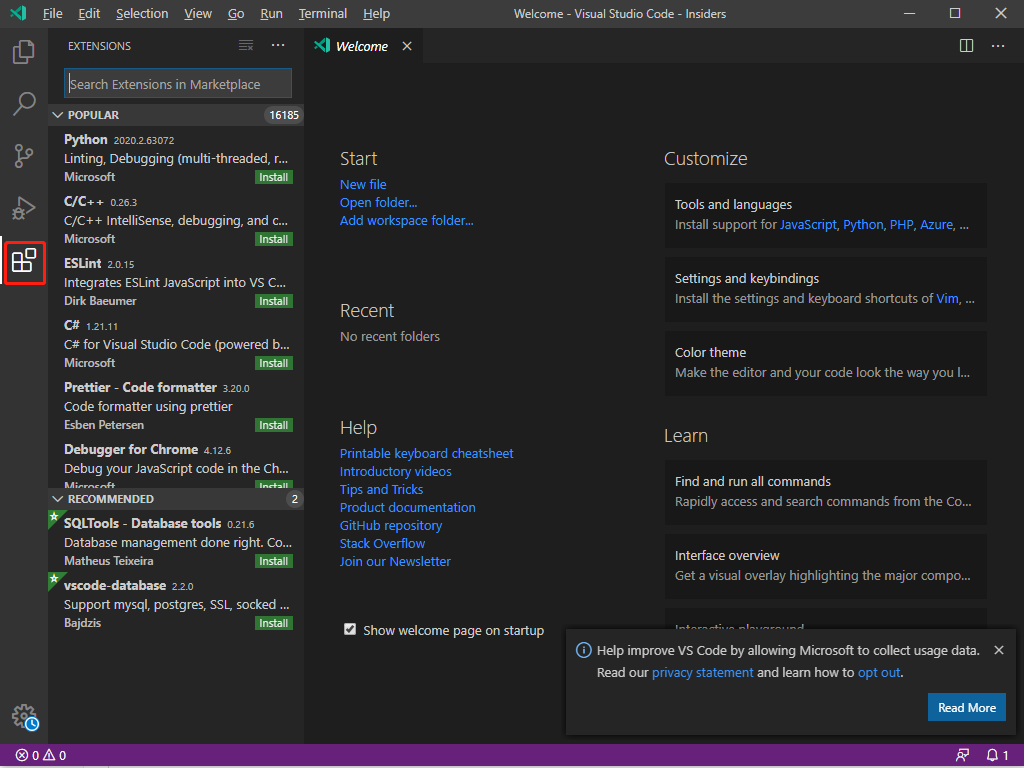Open the Introductory videos link
This screenshot has width=1024, height=768.
pyautogui.click(x=396, y=472)
